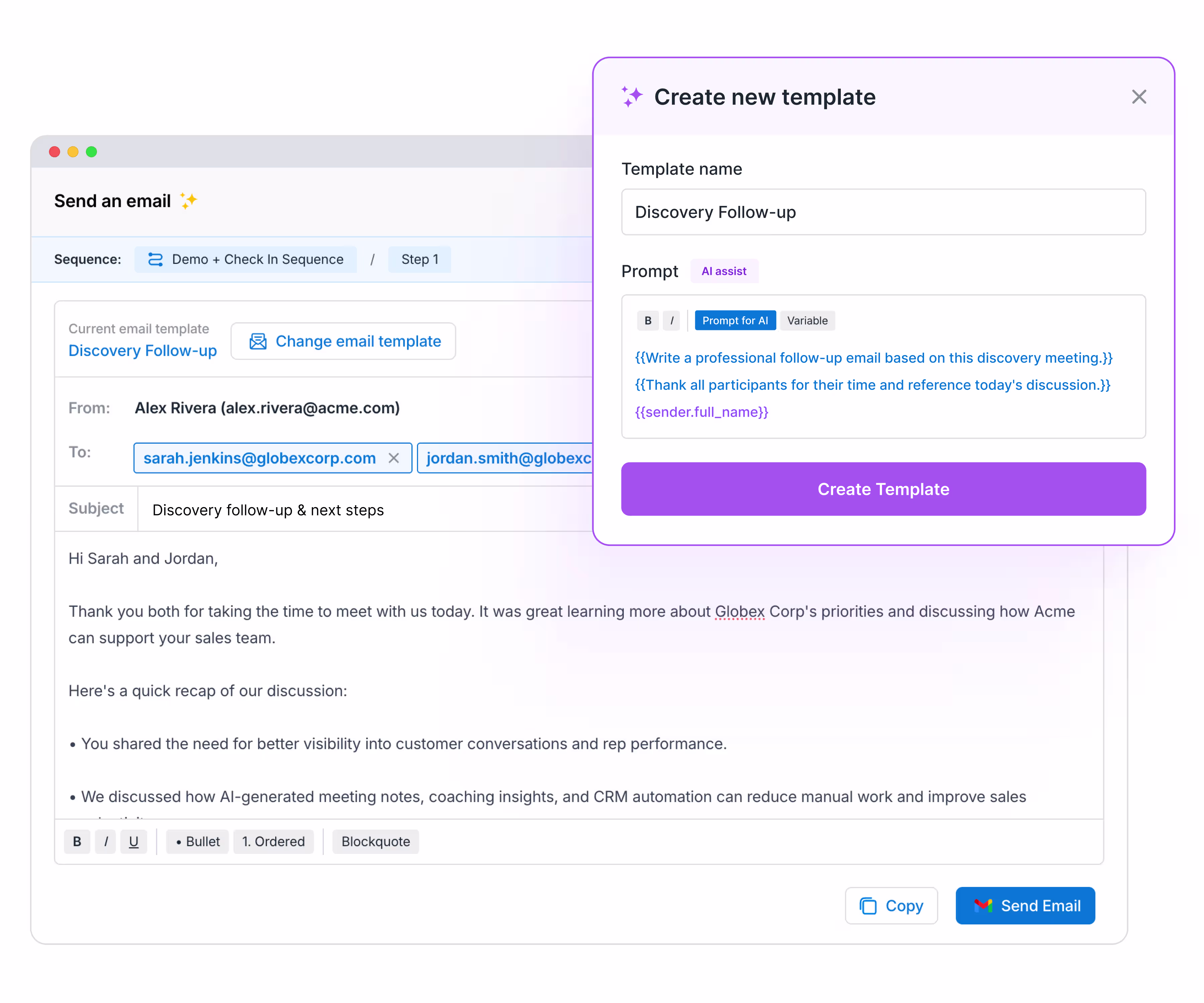The height and width of the screenshot is (1003, 1204).
Task: Click the Create Template button
Action: click(884, 489)
